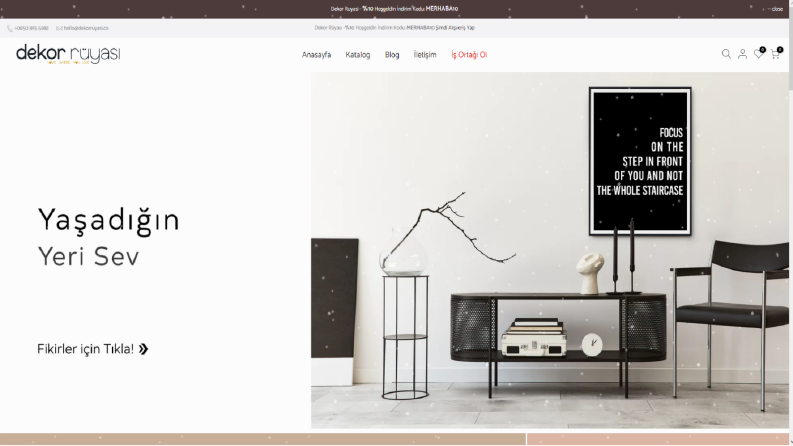This screenshot has height=446, width=793.
Task: Open the Blog menu item
Action: pyautogui.click(x=392, y=55)
